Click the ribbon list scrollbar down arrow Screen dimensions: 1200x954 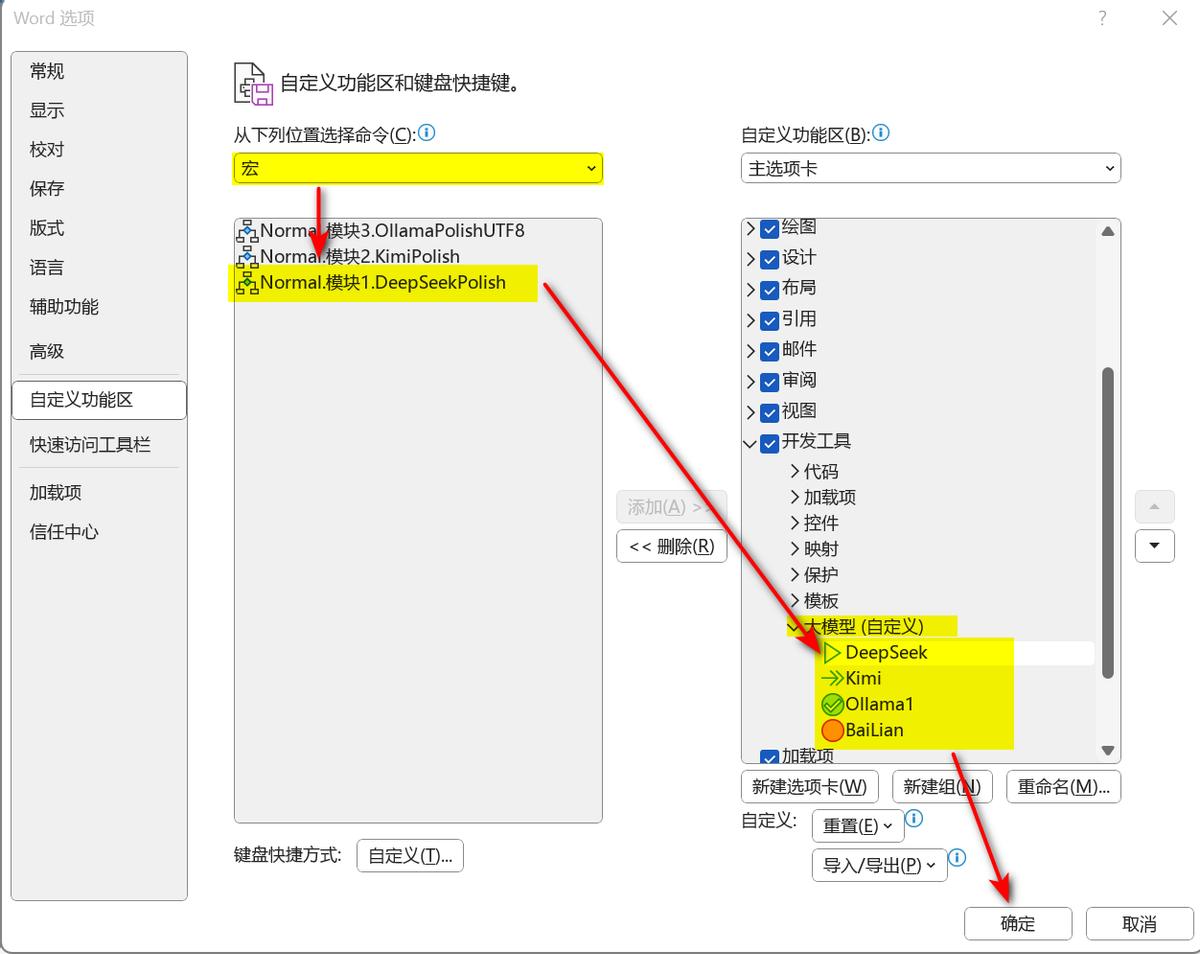pos(1107,750)
